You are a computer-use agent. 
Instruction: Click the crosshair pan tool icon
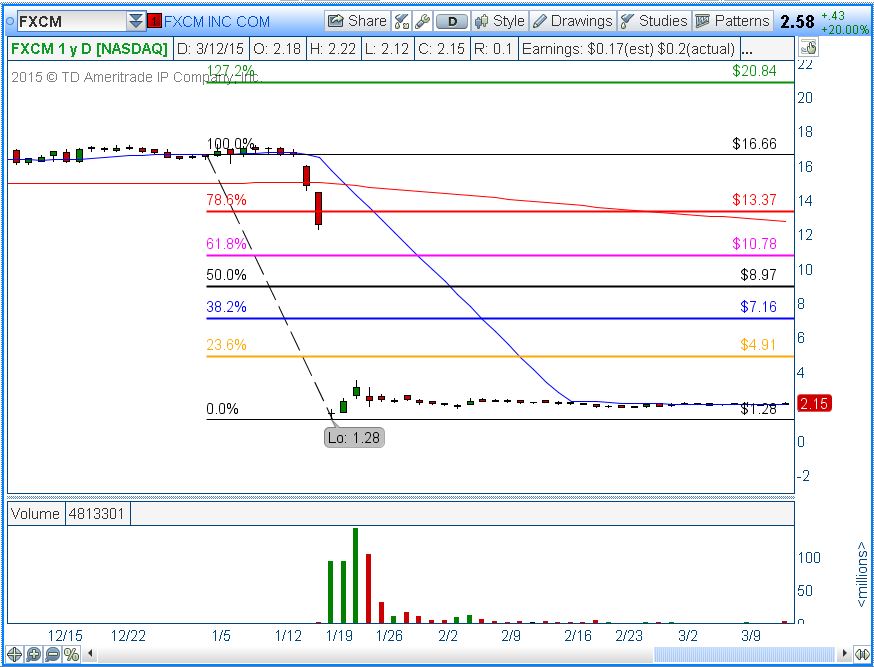[x=15, y=655]
